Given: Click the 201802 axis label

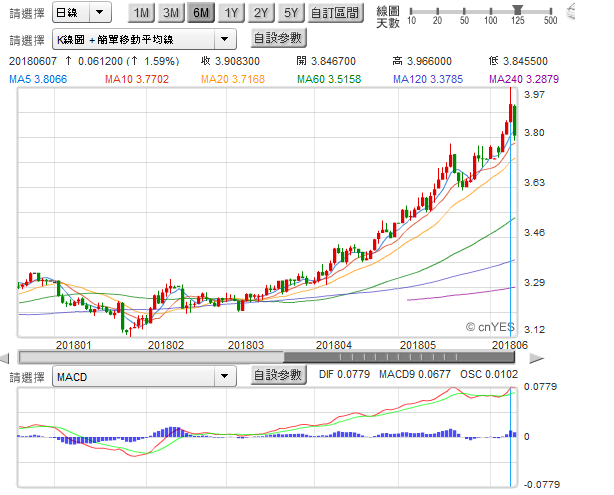Looking at the screenshot, I should pos(166,345).
